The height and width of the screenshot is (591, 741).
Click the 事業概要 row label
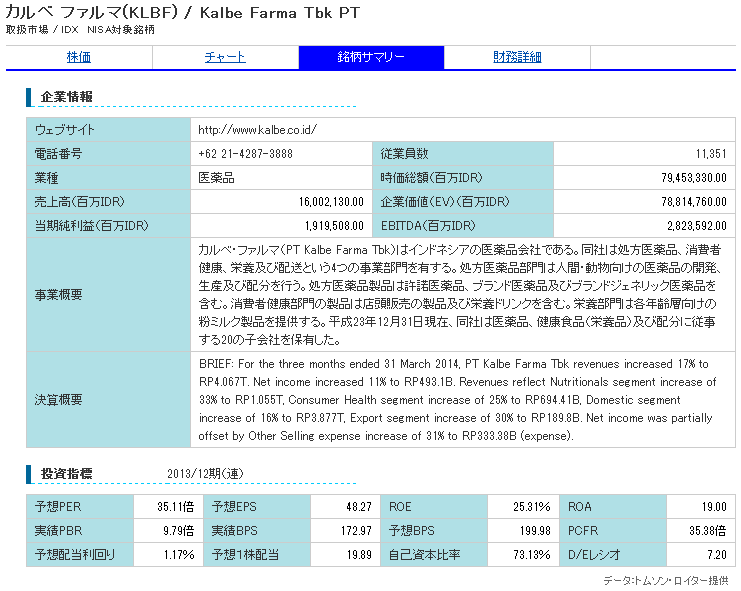(108, 295)
